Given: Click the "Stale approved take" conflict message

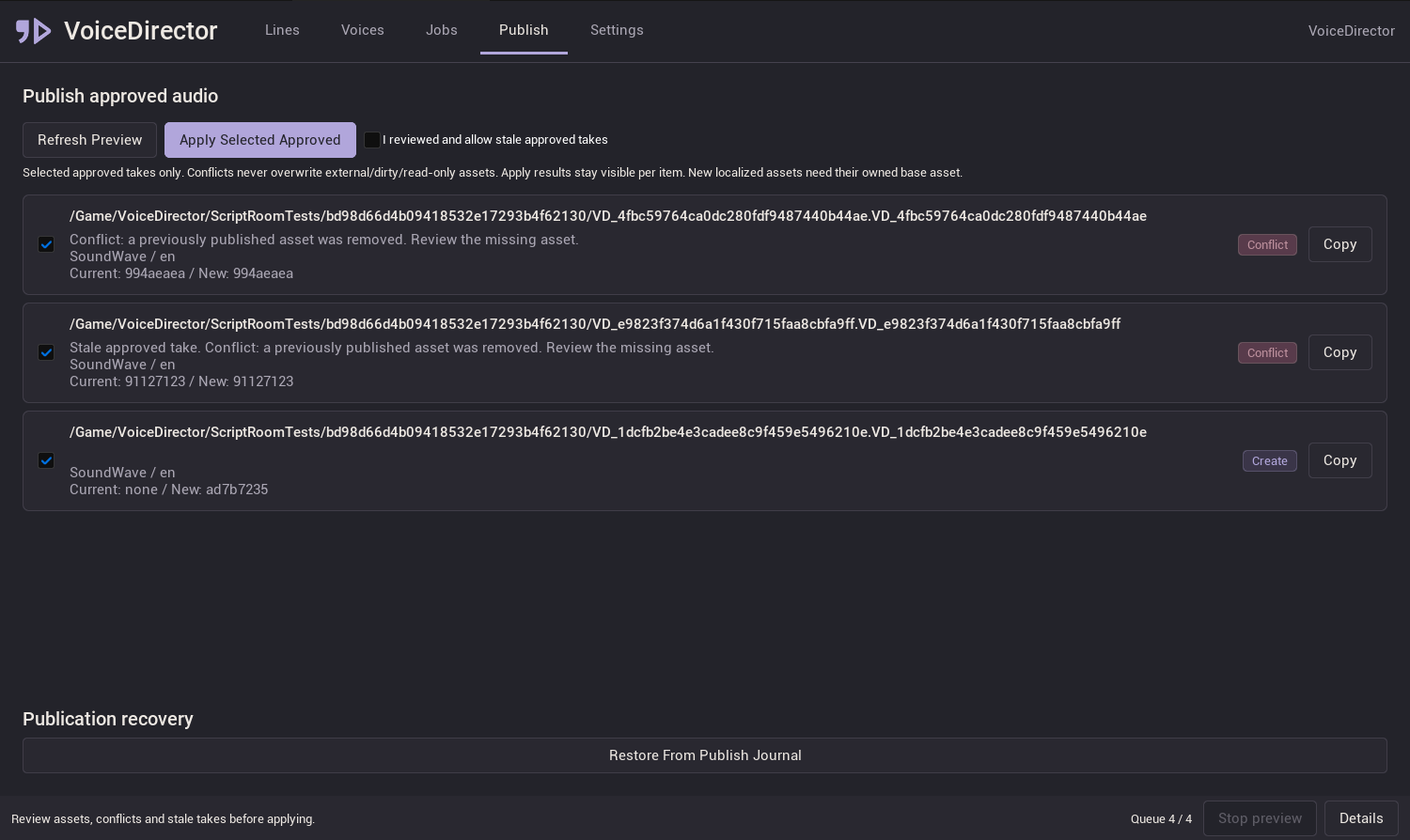Looking at the screenshot, I should pyautogui.click(x=392, y=348).
